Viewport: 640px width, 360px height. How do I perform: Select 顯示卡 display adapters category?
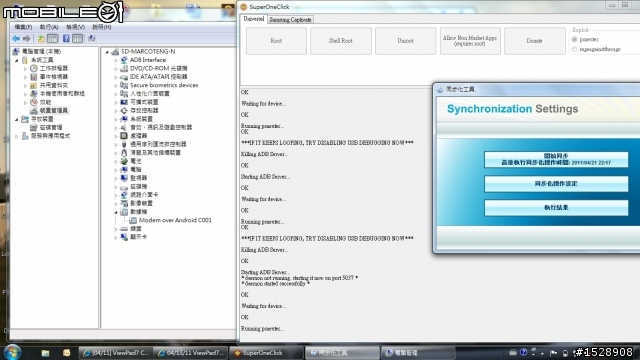tap(138, 237)
